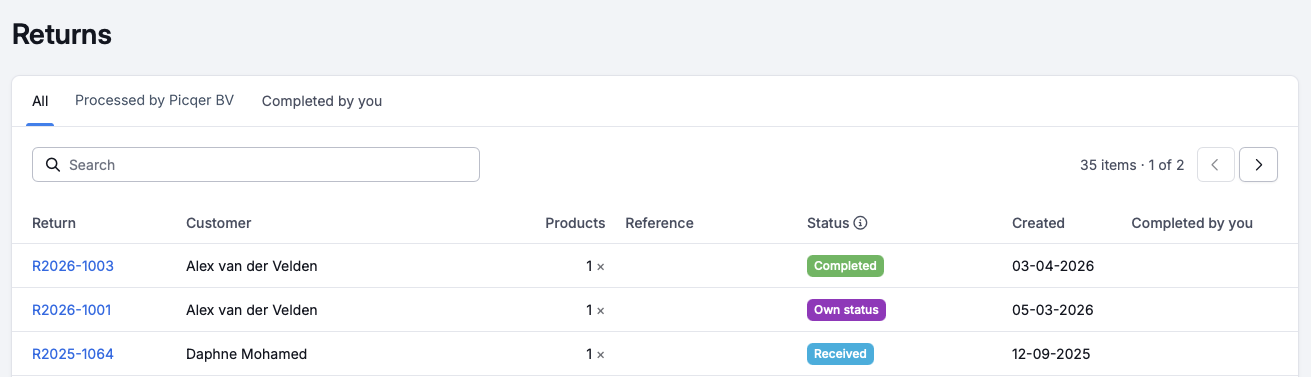Click created date 12-09-2025

[x=1051, y=354]
